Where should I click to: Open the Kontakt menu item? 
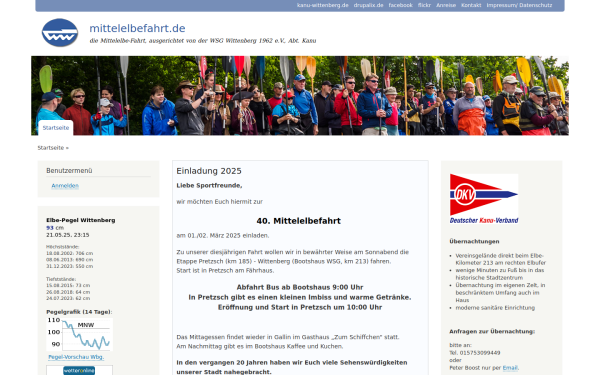(471, 5)
